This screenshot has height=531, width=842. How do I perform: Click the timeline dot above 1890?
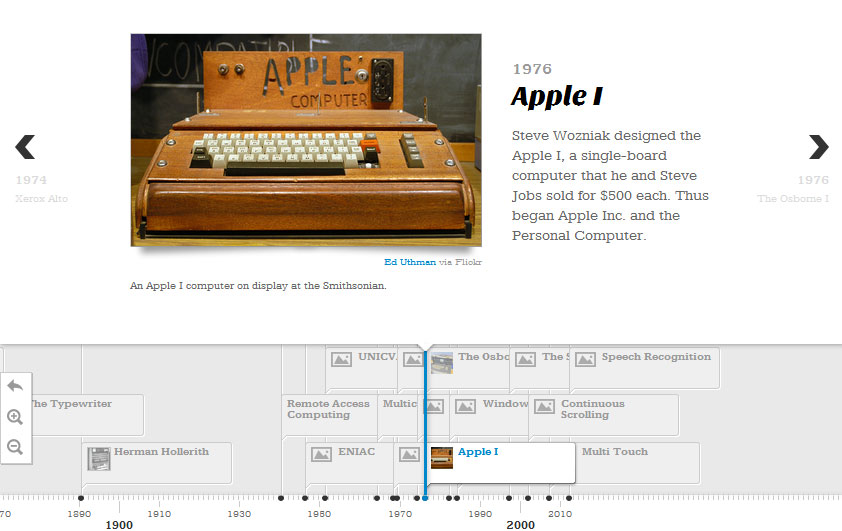click(x=81, y=498)
